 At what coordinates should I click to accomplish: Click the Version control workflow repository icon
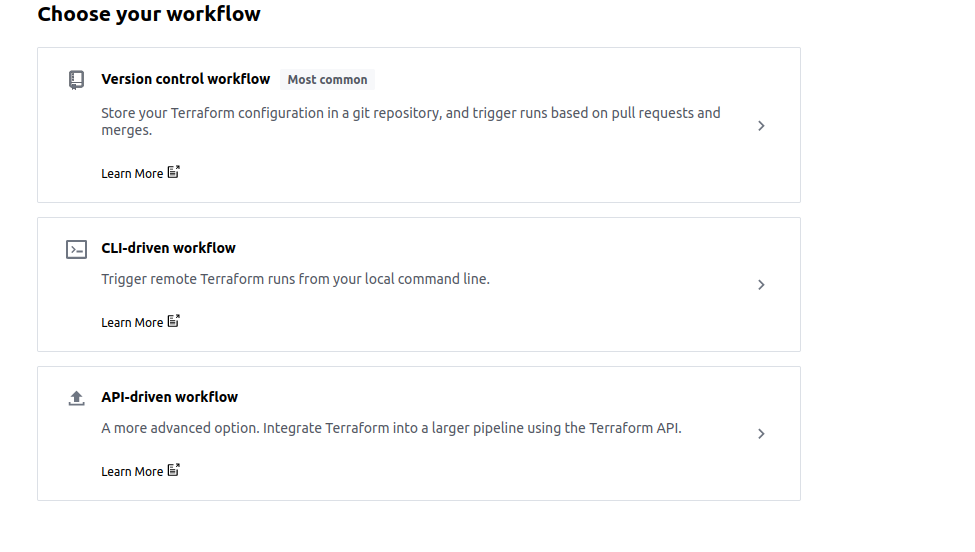click(x=76, y=80)
